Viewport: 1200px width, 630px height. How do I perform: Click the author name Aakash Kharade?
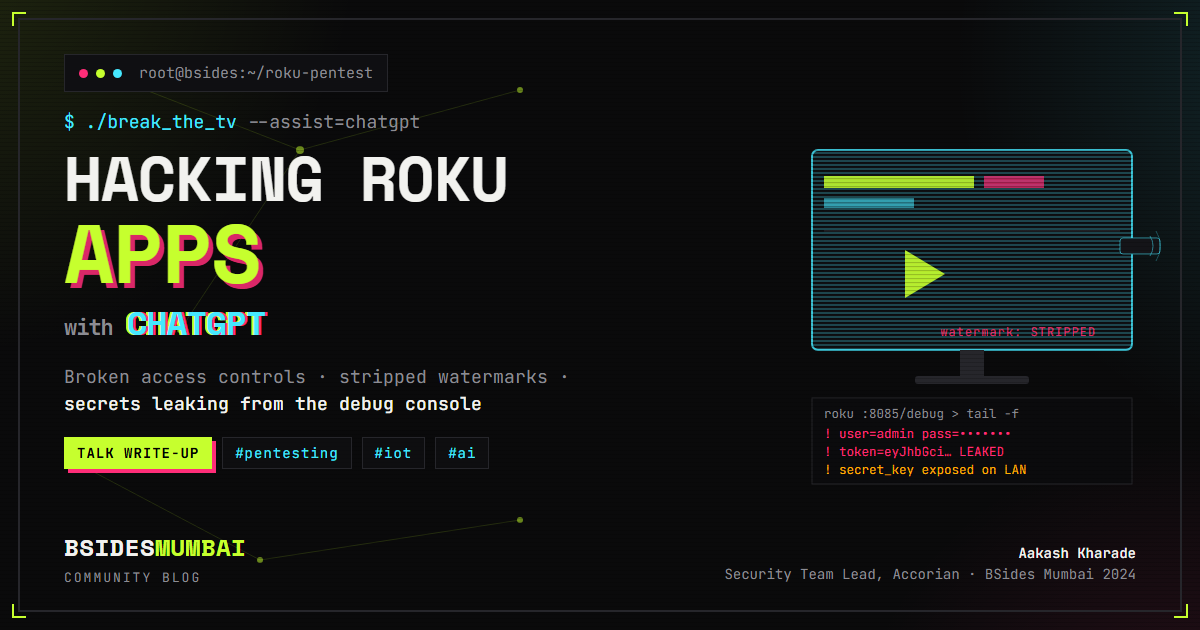[x=1077, y=553]
